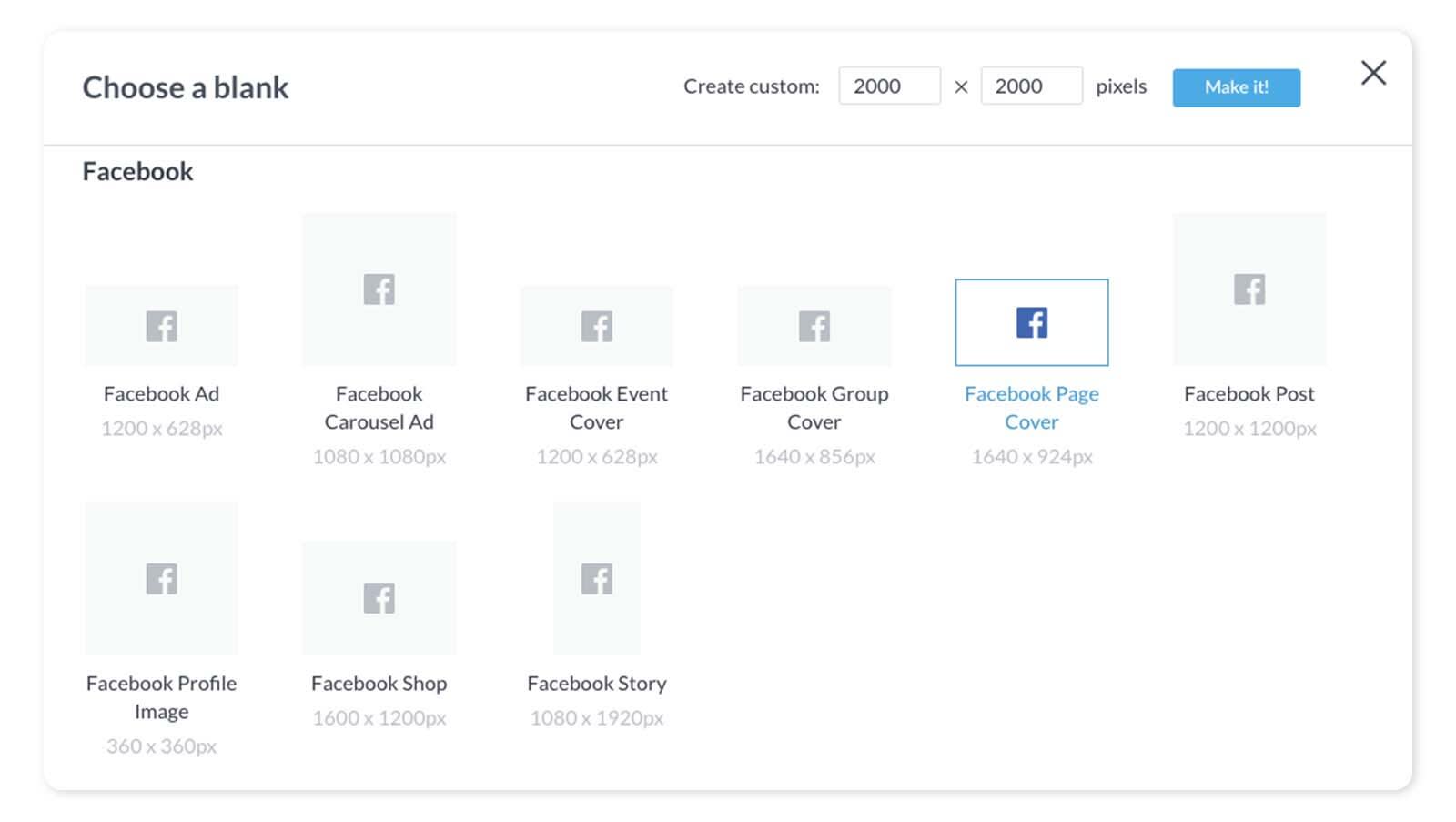Pick the Facebook Shop blank thumbnail
Image resolution: width=1456 pixels, height=822 pixels.
(379, 598)
